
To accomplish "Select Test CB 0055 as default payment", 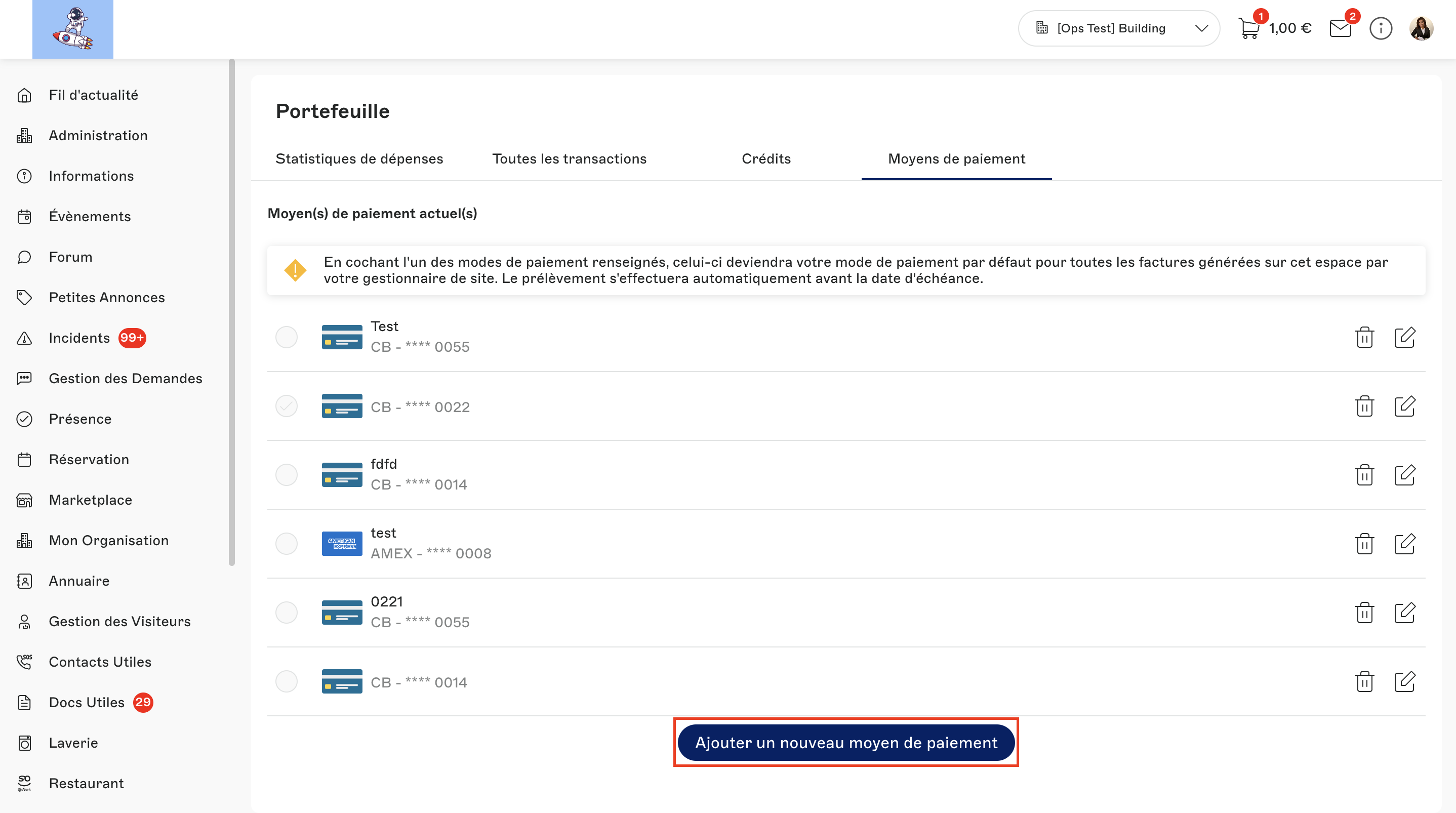I will click(x=287, y=338).
